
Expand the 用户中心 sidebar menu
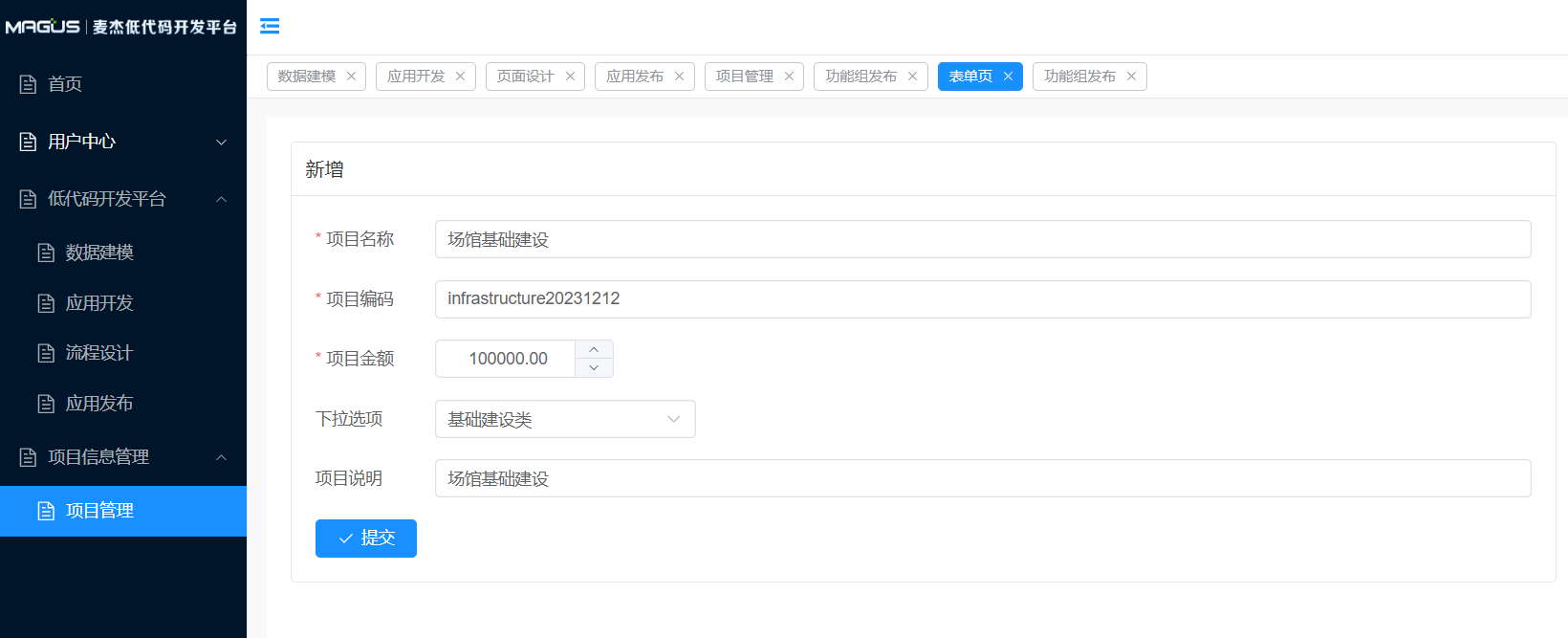click(123, 142)
